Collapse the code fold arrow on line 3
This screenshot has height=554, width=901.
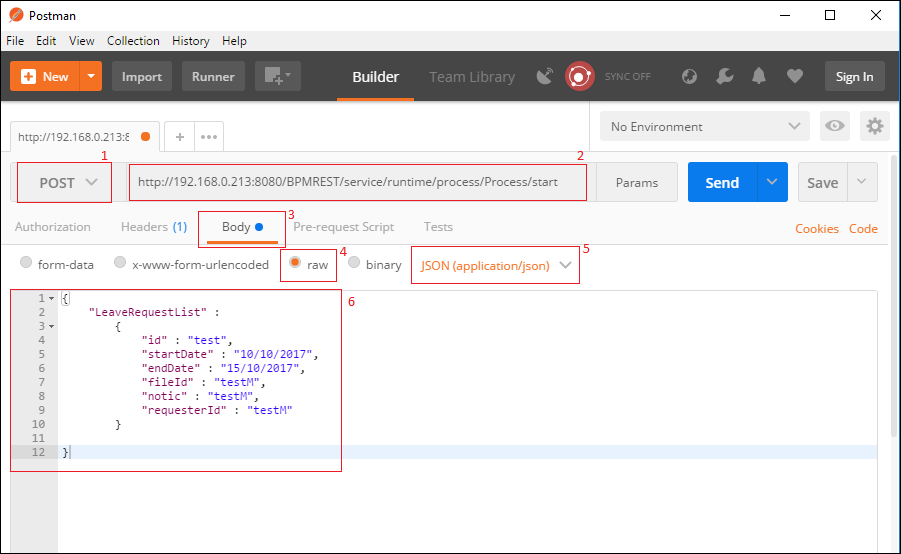coord(51,326)
